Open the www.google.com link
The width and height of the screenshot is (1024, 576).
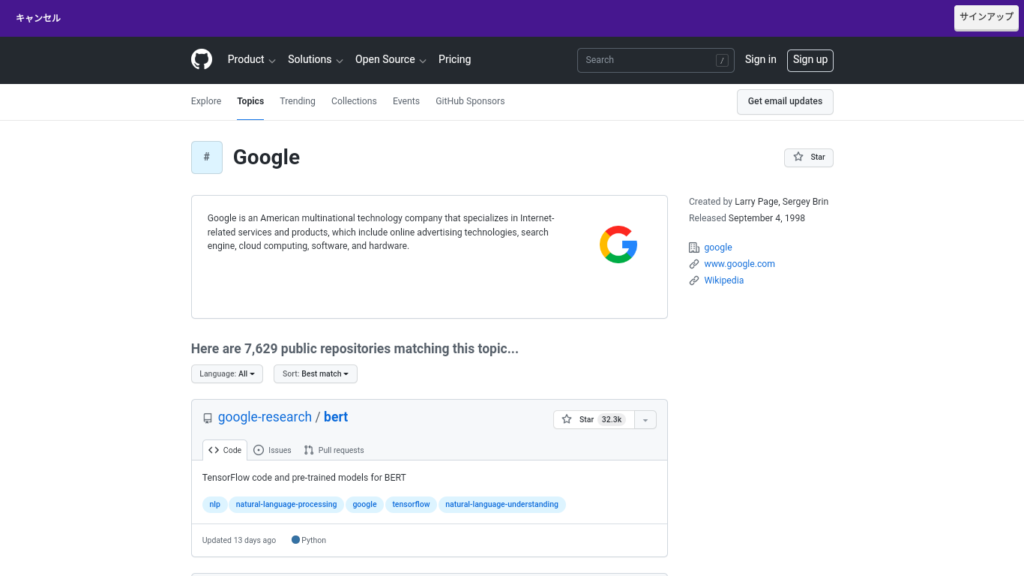[739, 264]
